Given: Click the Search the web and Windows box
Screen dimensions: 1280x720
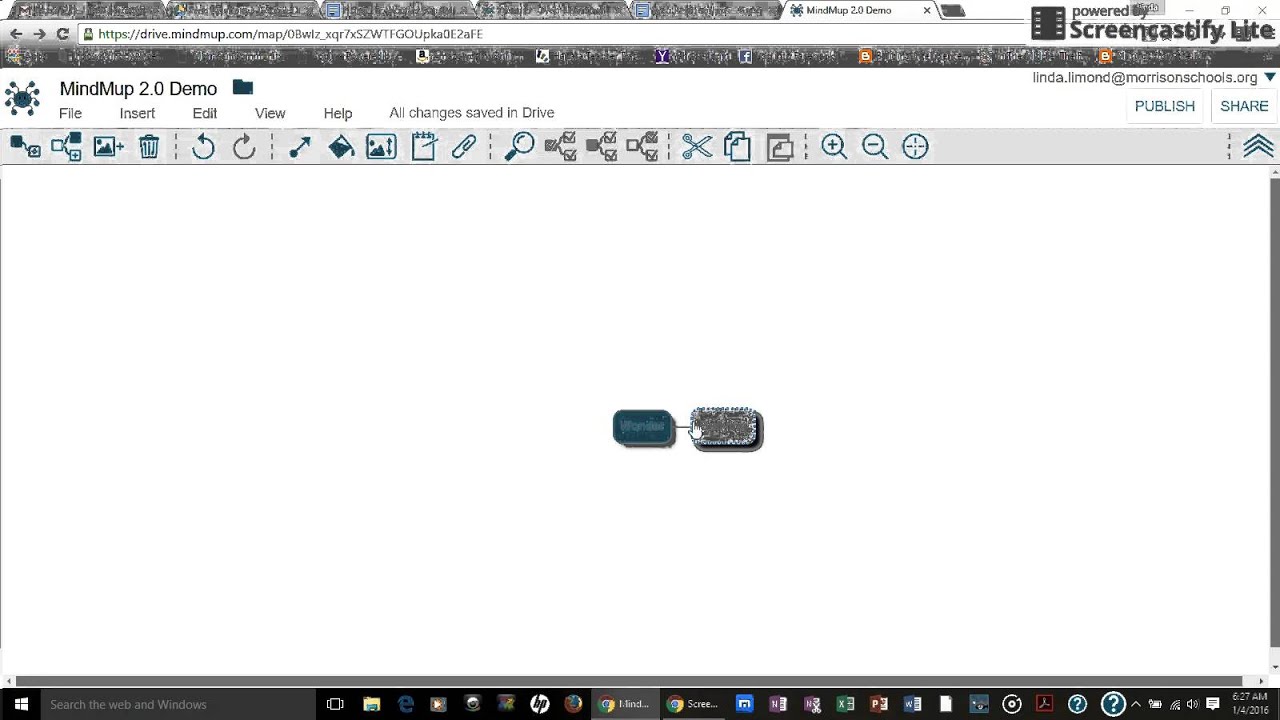Looking at the screenshot, I should click(178, 704).
